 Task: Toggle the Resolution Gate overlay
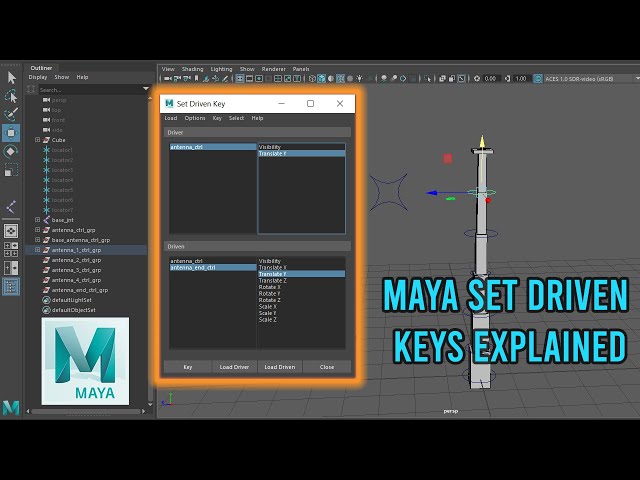(x=259, y=78)
